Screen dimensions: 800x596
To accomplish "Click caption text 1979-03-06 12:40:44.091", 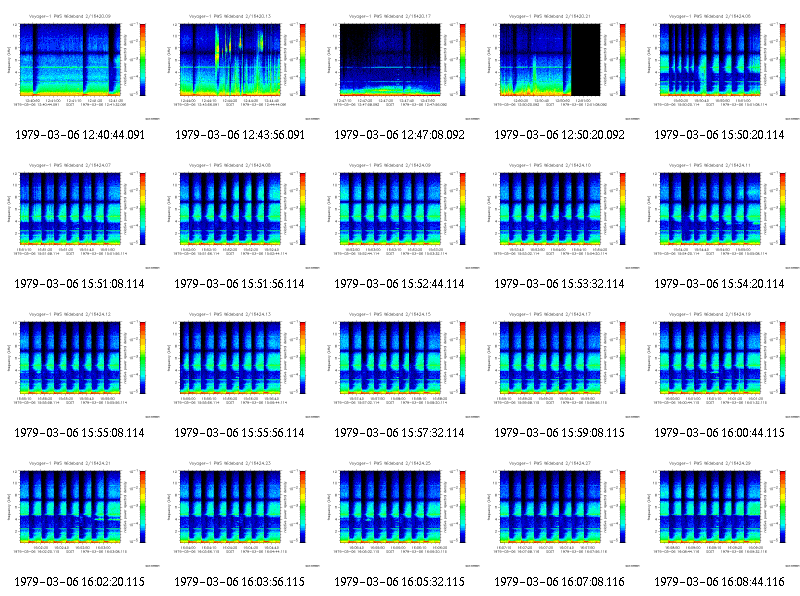I will click(80, 135).
